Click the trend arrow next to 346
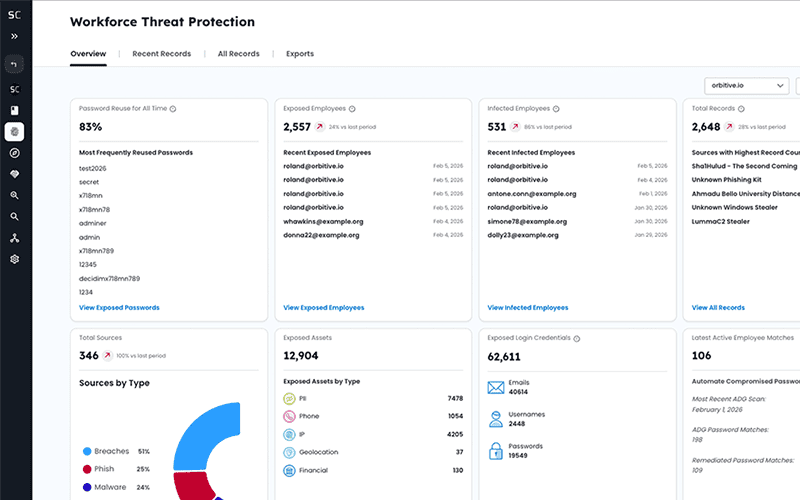800x500 pixels. [x=107, y=356]
